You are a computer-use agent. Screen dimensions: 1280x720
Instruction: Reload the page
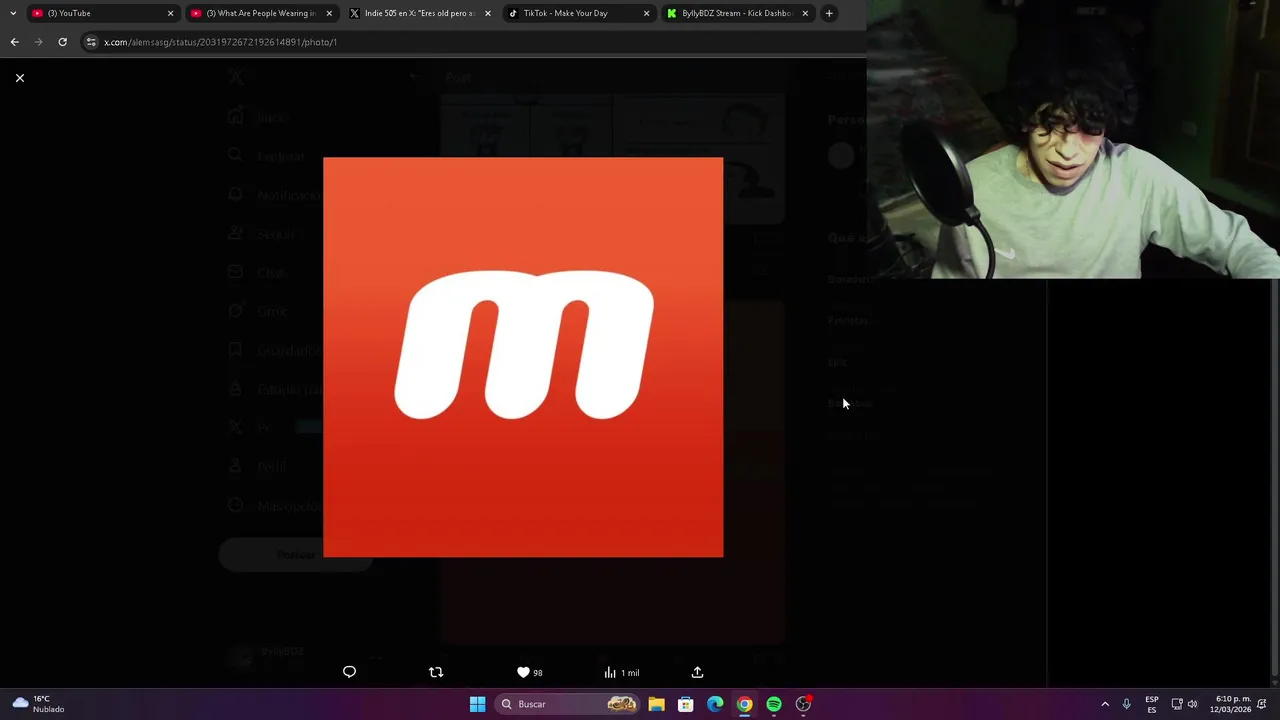(62, 42)
